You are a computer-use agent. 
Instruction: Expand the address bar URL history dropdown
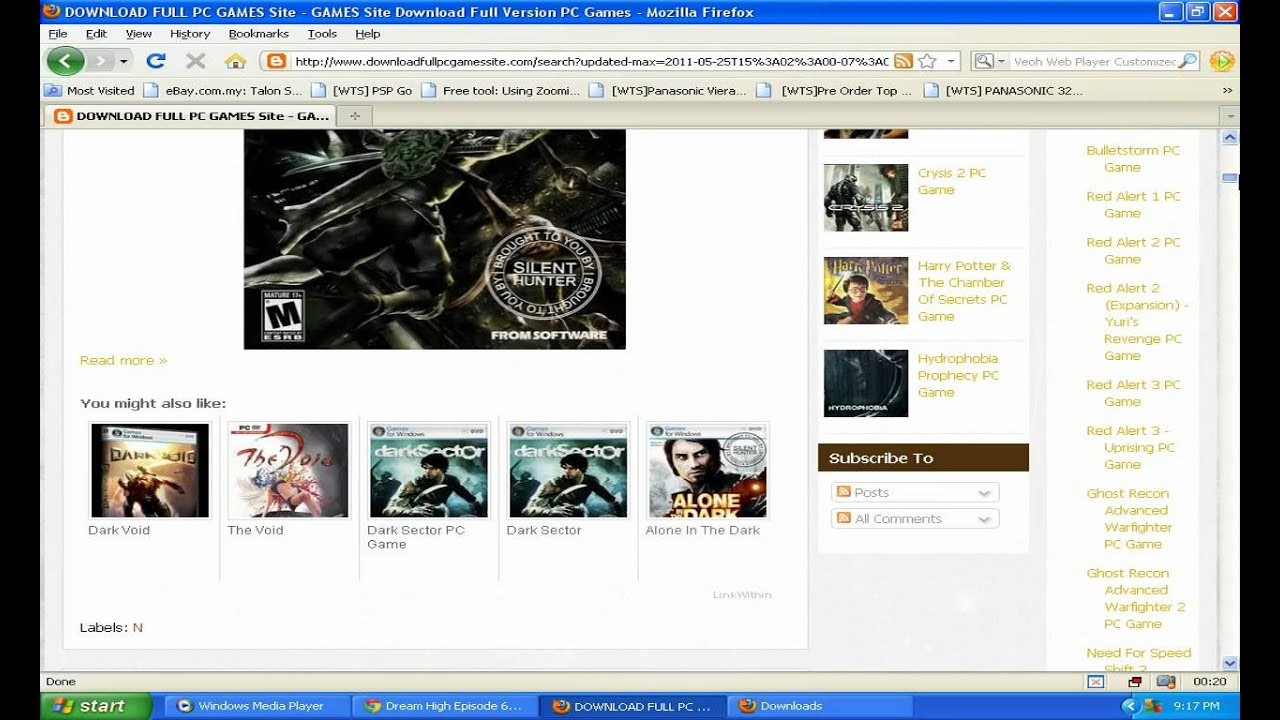click(952, 61)
